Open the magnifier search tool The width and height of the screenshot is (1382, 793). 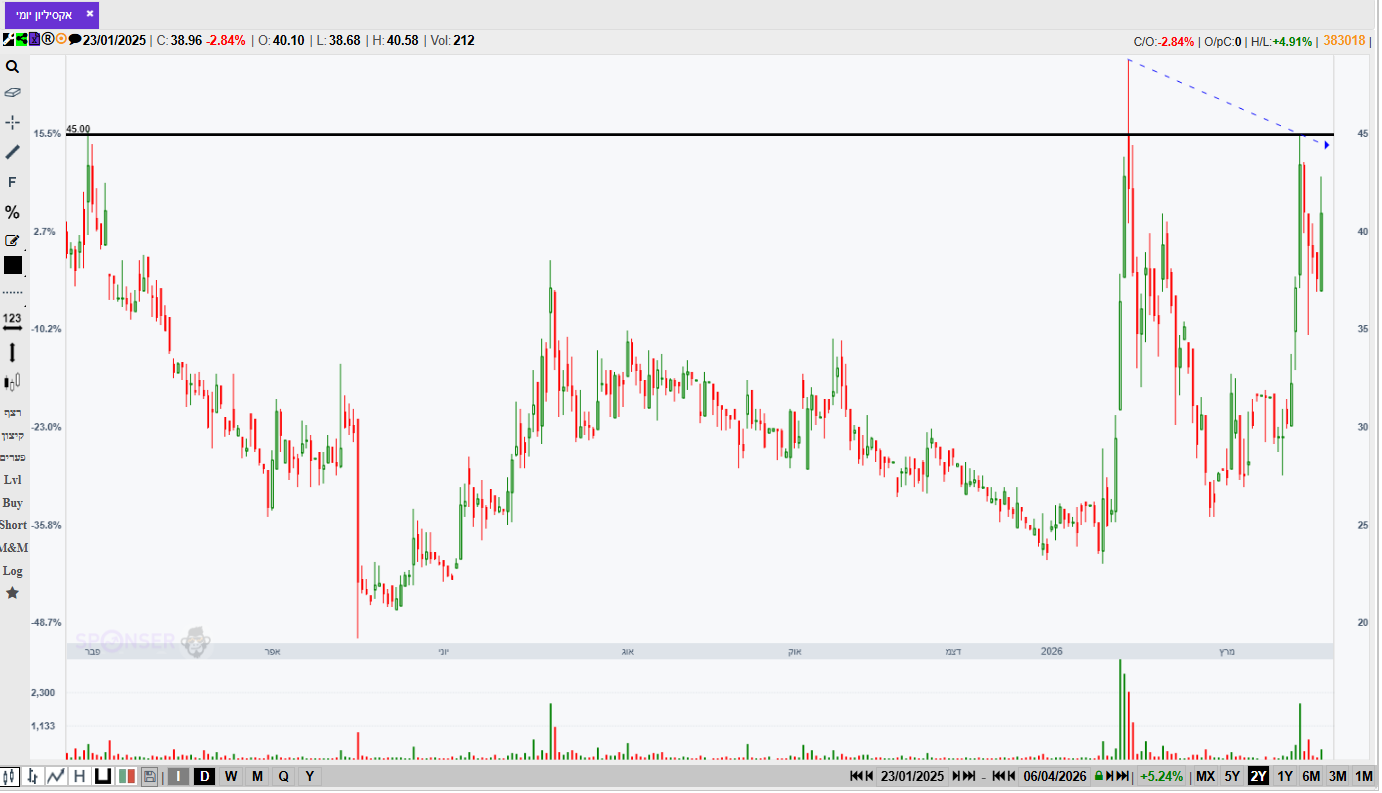tap(13, 67)
